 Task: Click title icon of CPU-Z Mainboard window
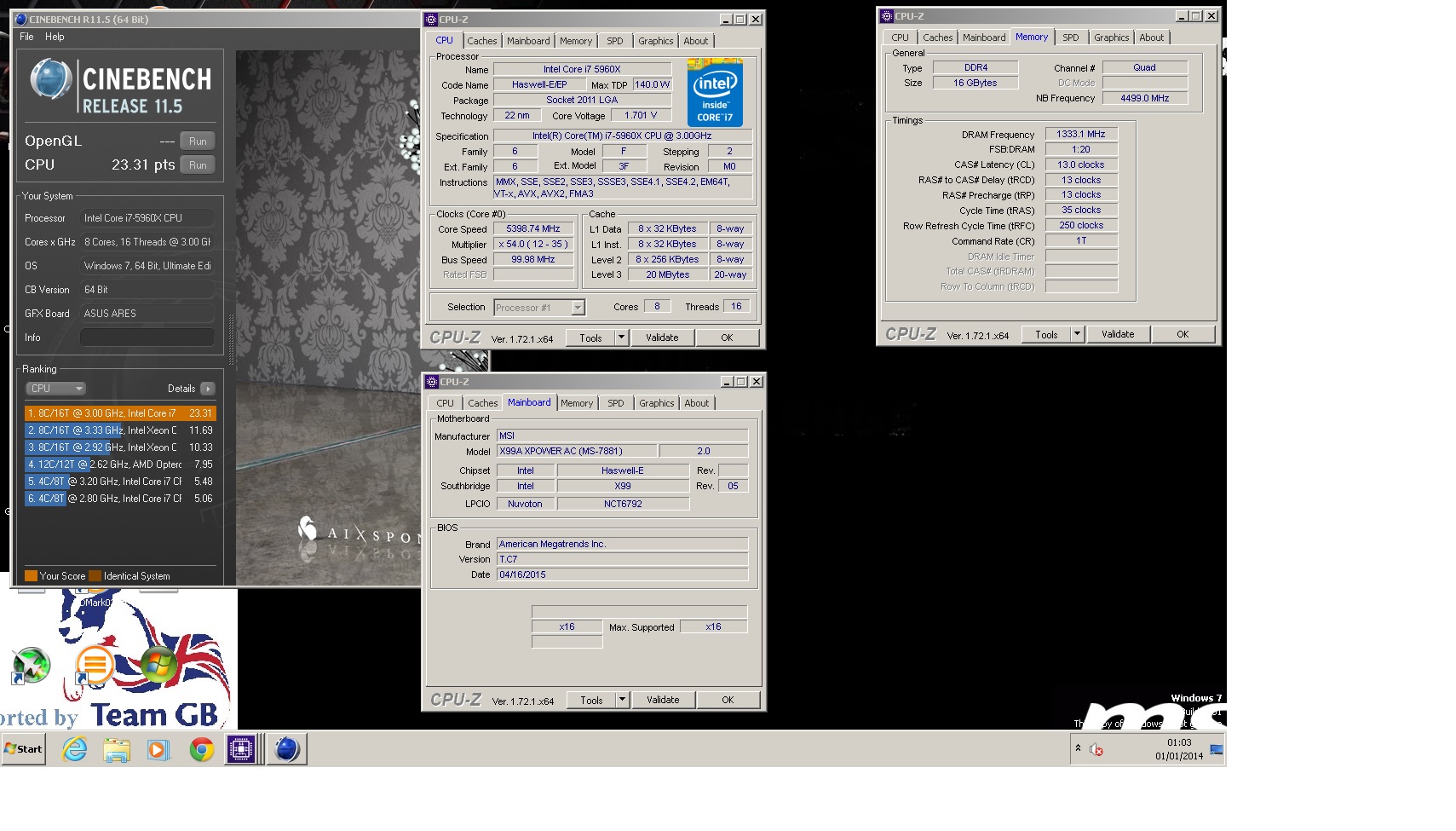pos(432,382)
